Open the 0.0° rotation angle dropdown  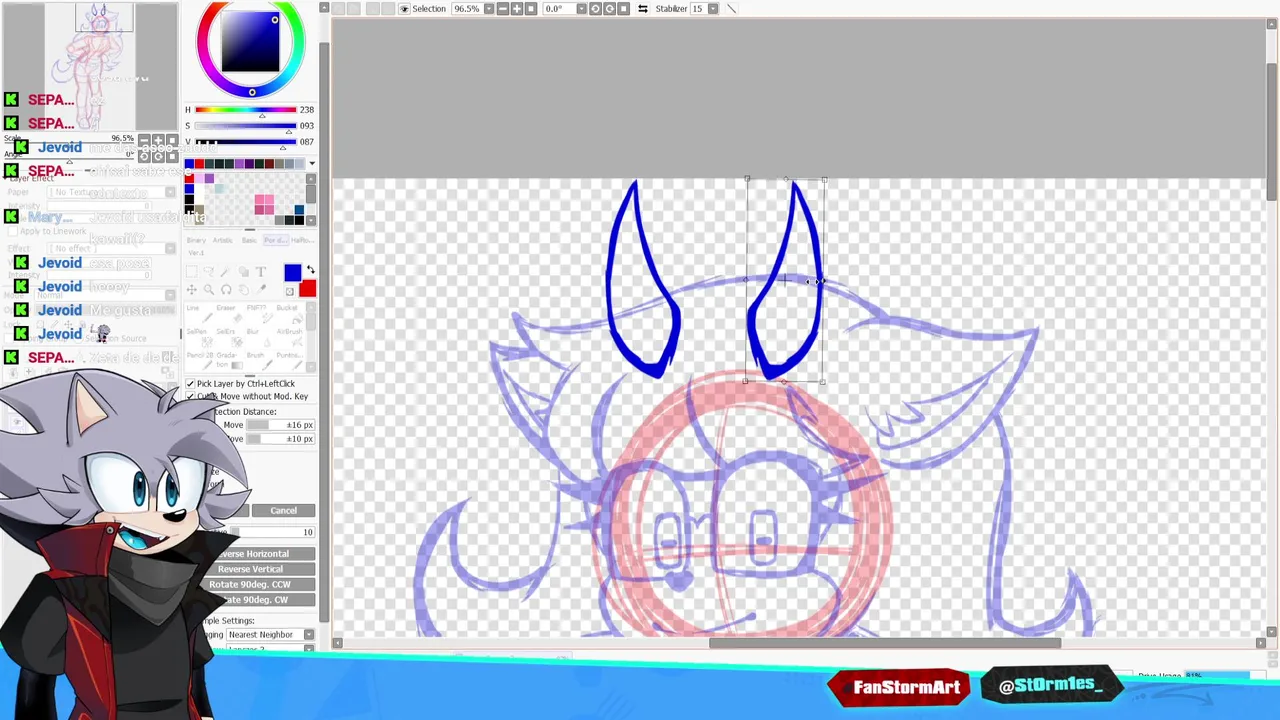tap(582, 8)
